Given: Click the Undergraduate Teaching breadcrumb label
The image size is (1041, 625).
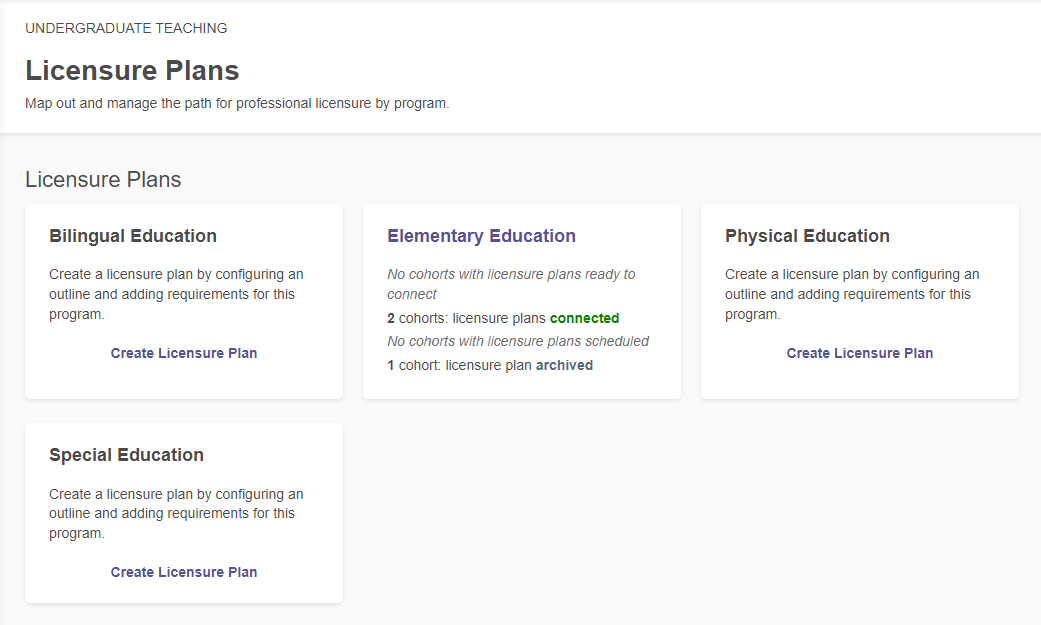Looking at the screenshot, I should pos(126,28).
